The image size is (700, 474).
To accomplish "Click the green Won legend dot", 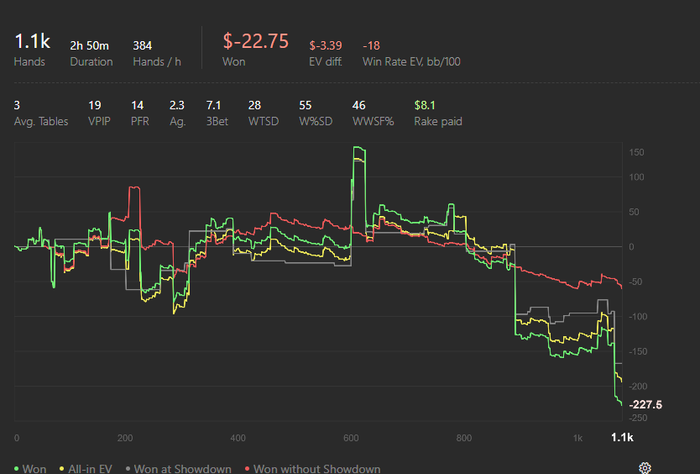I will click(x=17, y=469).
